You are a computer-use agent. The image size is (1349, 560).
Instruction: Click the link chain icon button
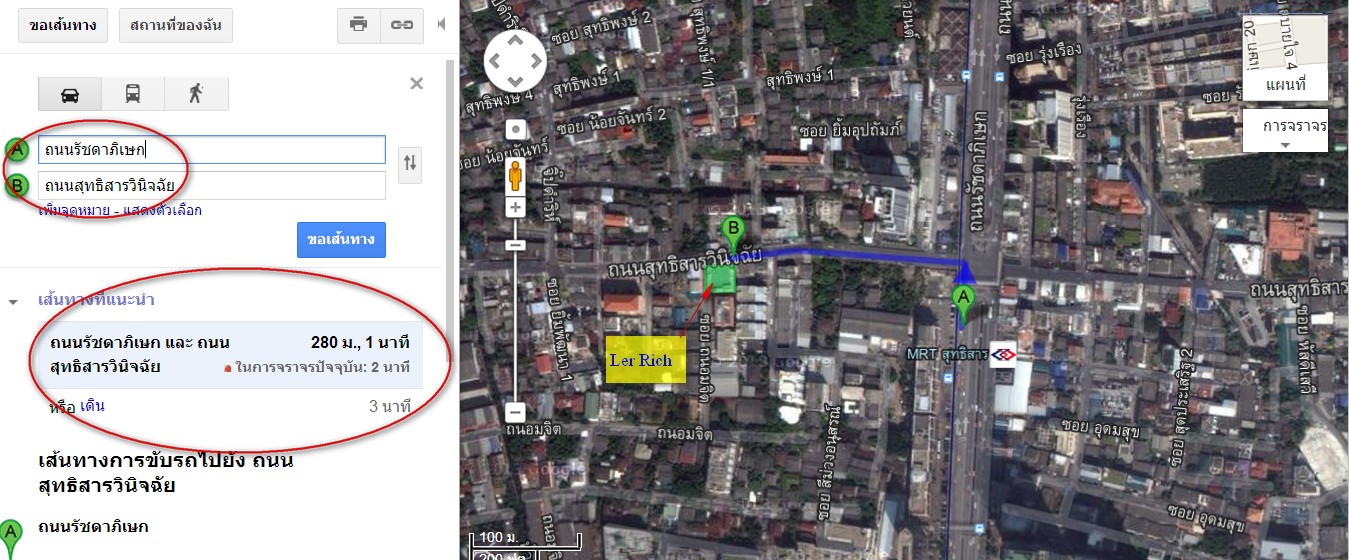coord(402,26)
